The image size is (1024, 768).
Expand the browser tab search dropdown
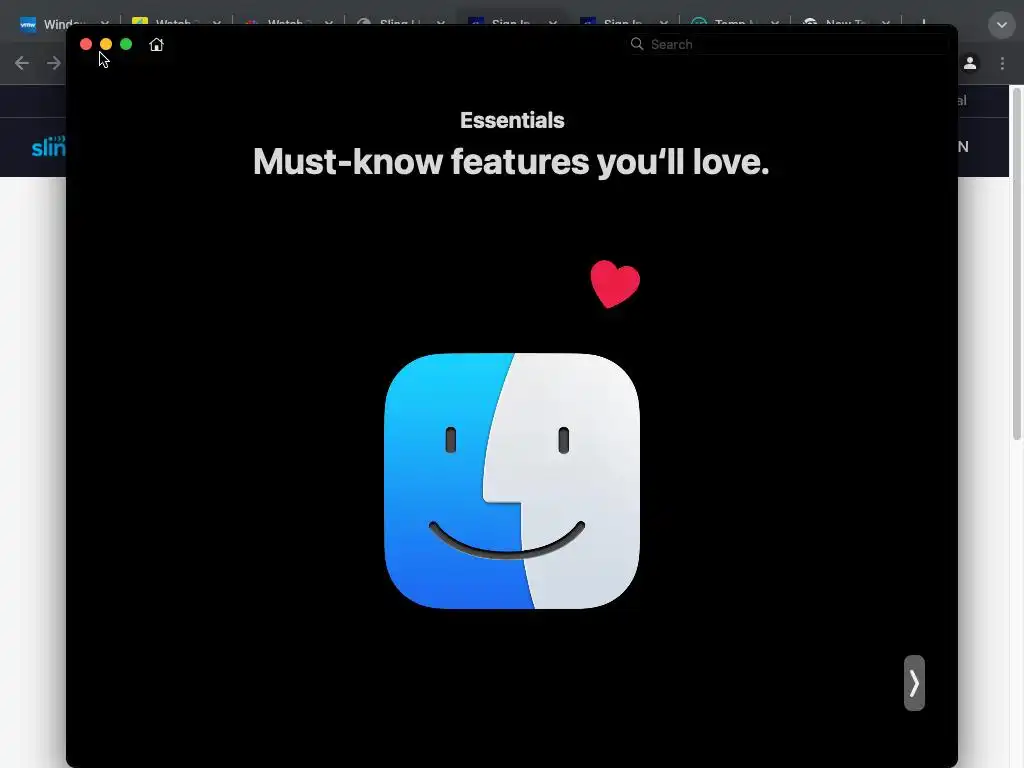click(x=1002, y=25)
